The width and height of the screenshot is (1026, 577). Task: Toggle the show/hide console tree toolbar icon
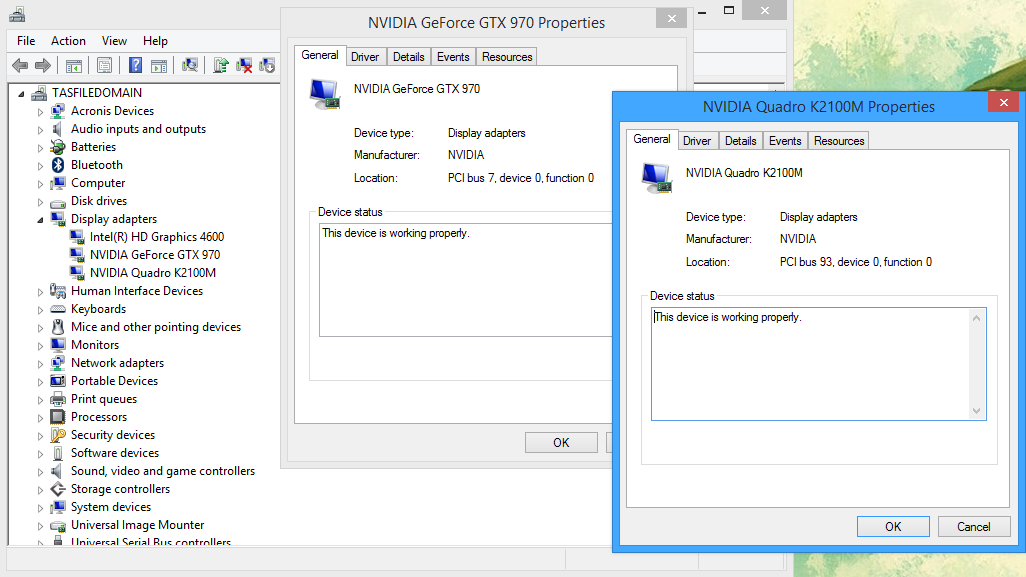coord(73,65)
